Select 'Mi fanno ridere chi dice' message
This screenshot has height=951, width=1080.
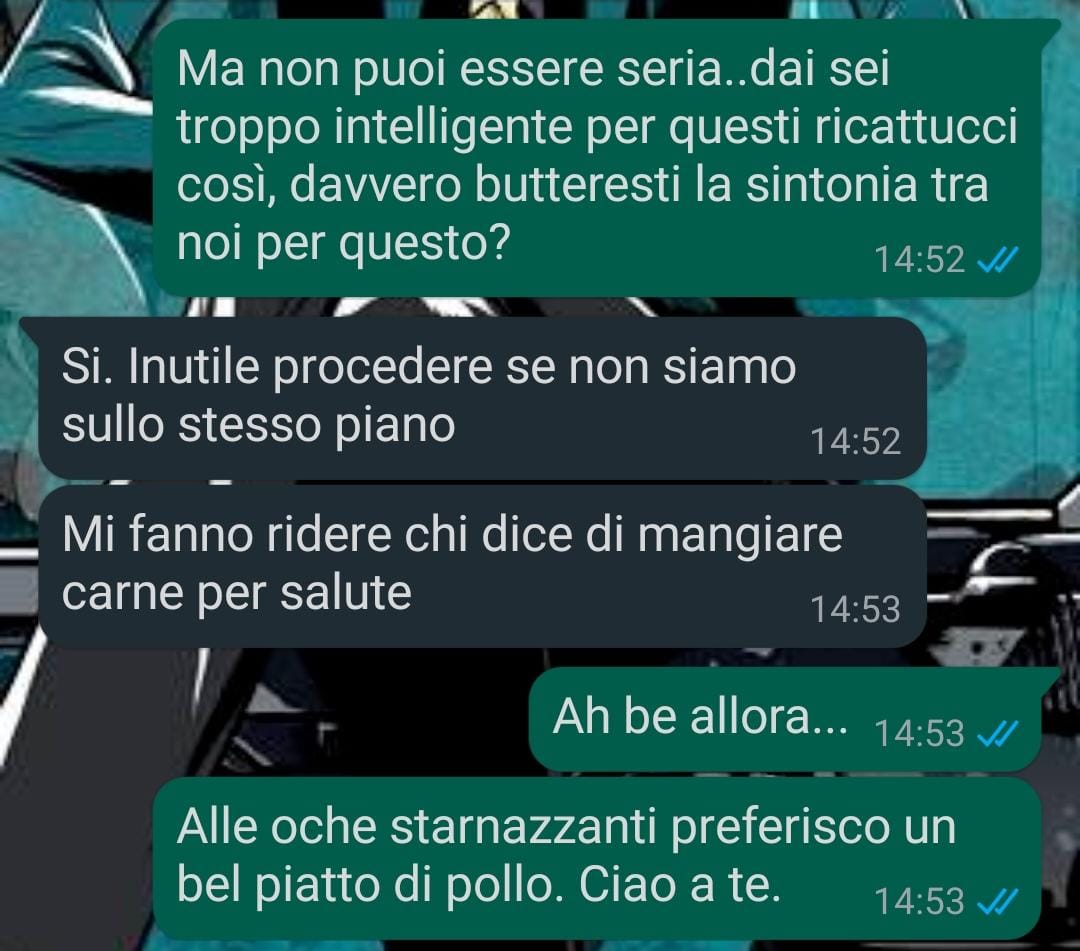coord(482,566)
